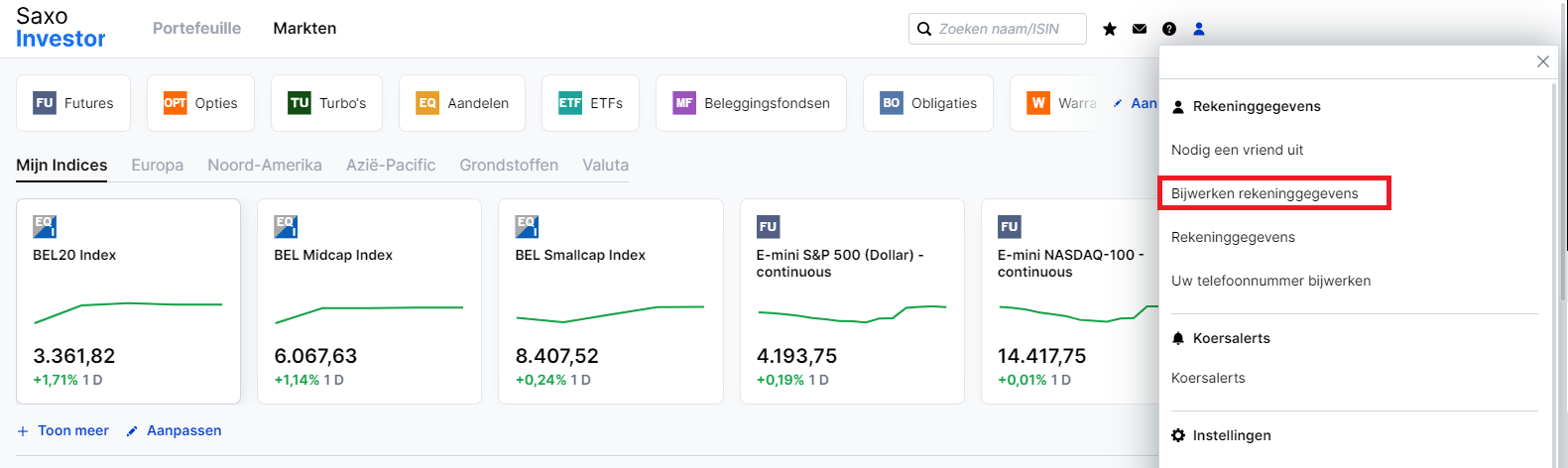The width and height of the screenshot is (1568, 468).
Task: Click the Obligaties product button
Action: (928, 103)
